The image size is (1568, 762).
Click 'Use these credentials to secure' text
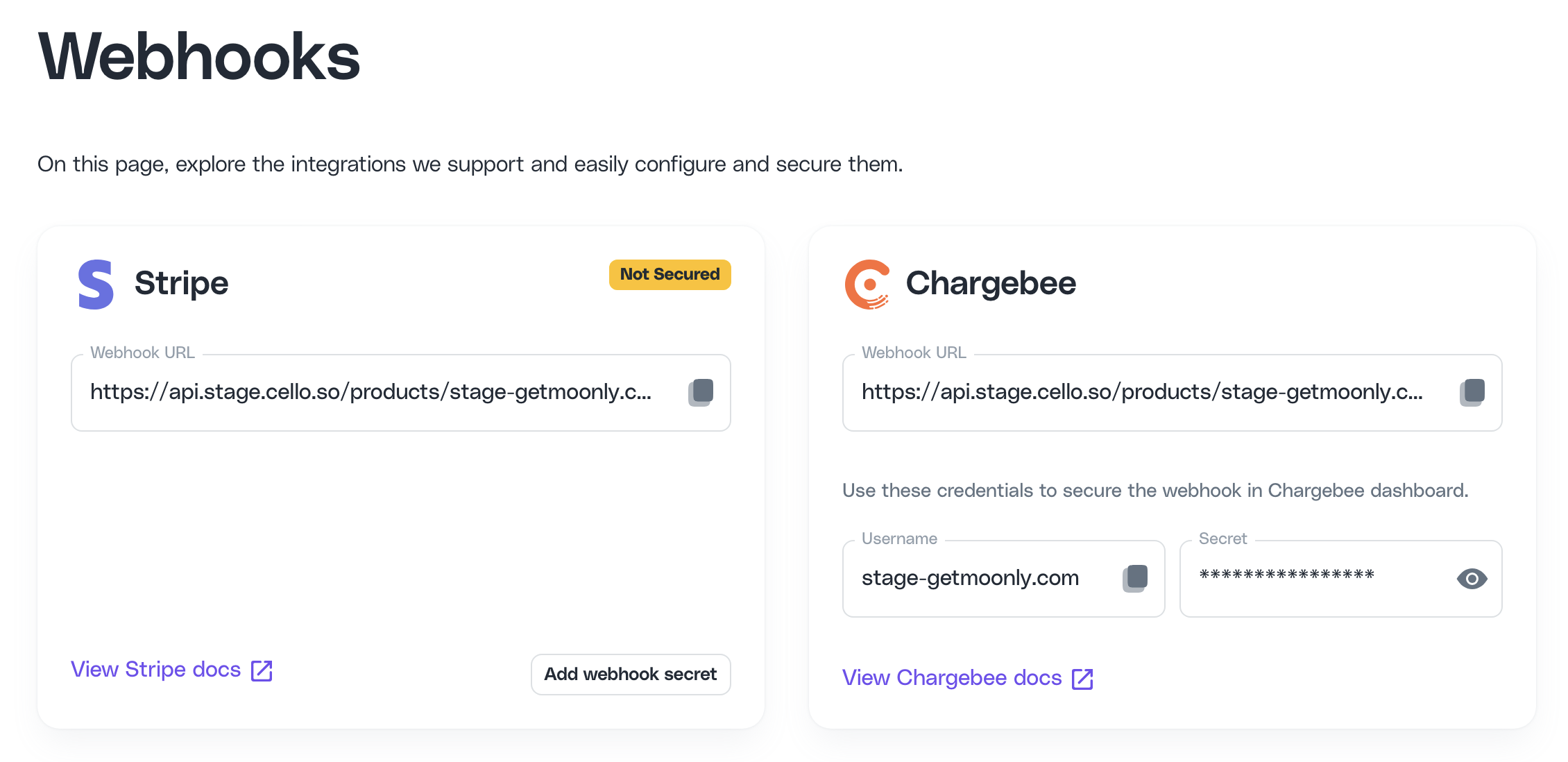[1155, 491]
